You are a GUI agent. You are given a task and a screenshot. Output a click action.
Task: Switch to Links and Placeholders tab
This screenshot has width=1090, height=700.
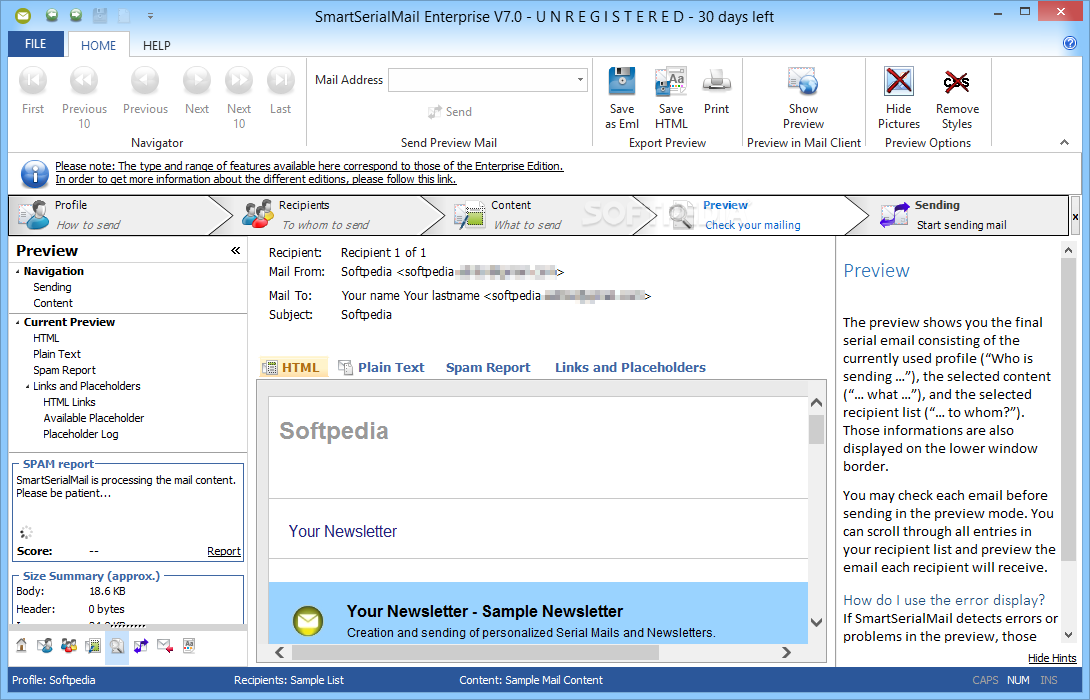tap(631, 368)
